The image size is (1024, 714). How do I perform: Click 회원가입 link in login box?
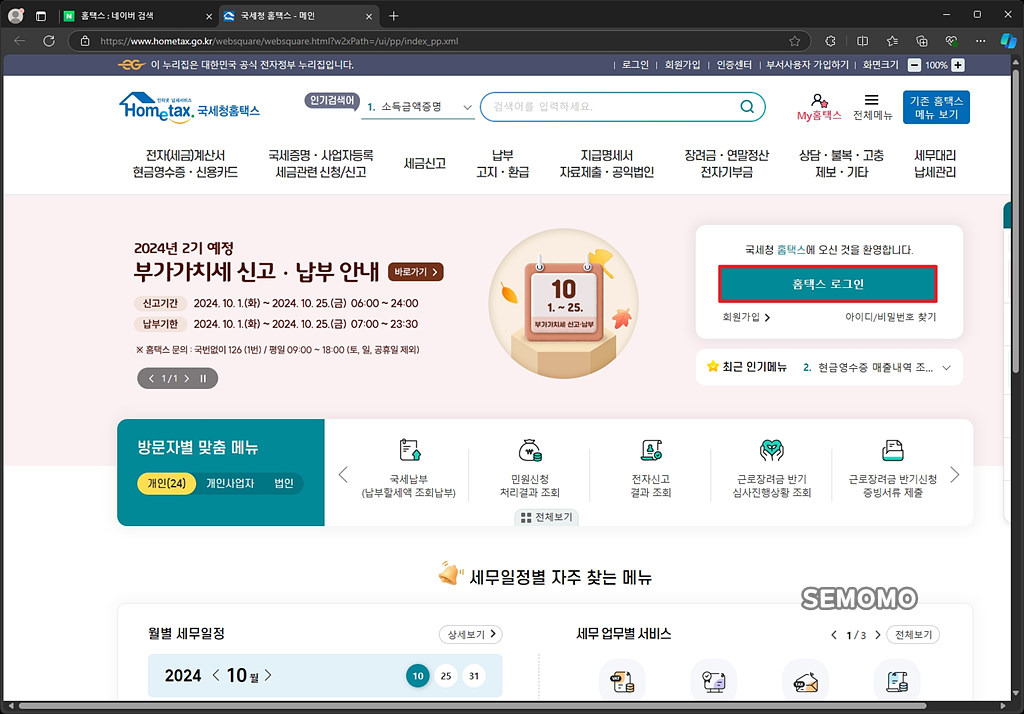pyautogui.click(x=746, y=317)
